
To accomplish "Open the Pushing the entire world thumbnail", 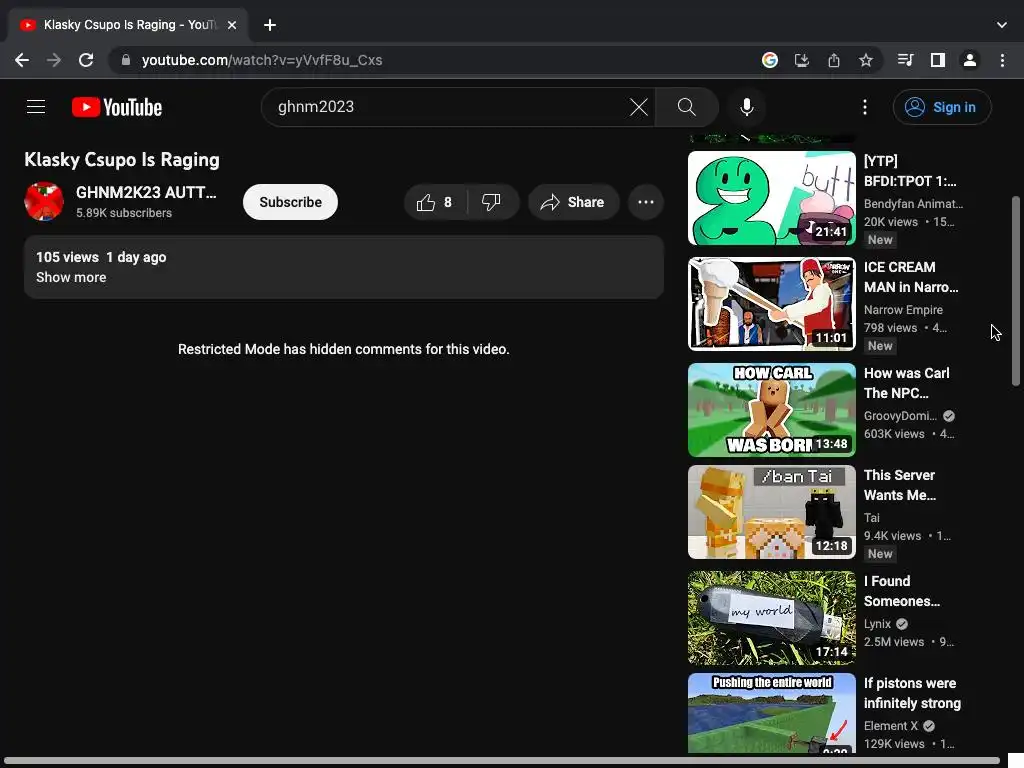I will (771, 713).
